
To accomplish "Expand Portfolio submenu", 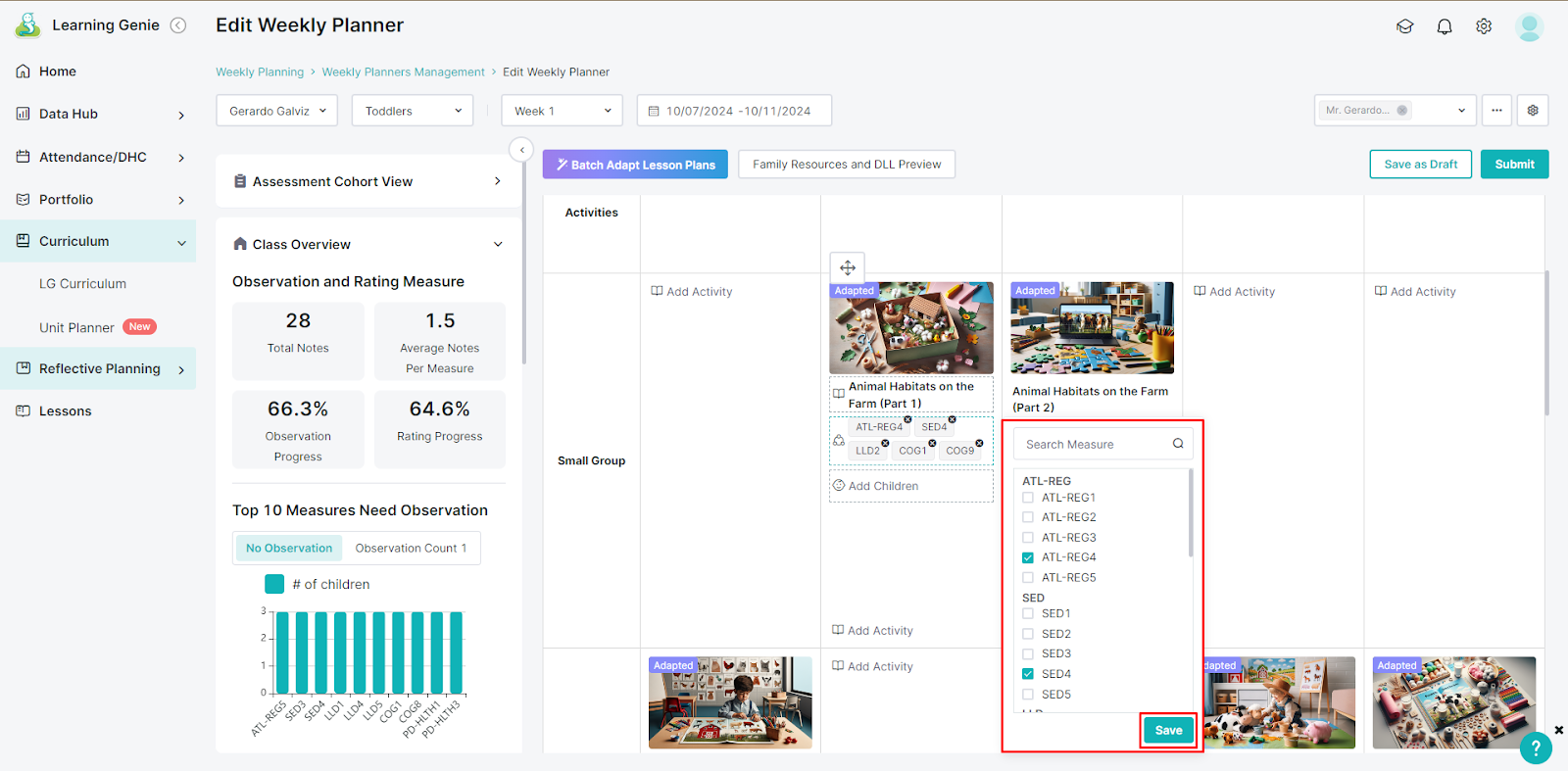I will coord(181,200).
